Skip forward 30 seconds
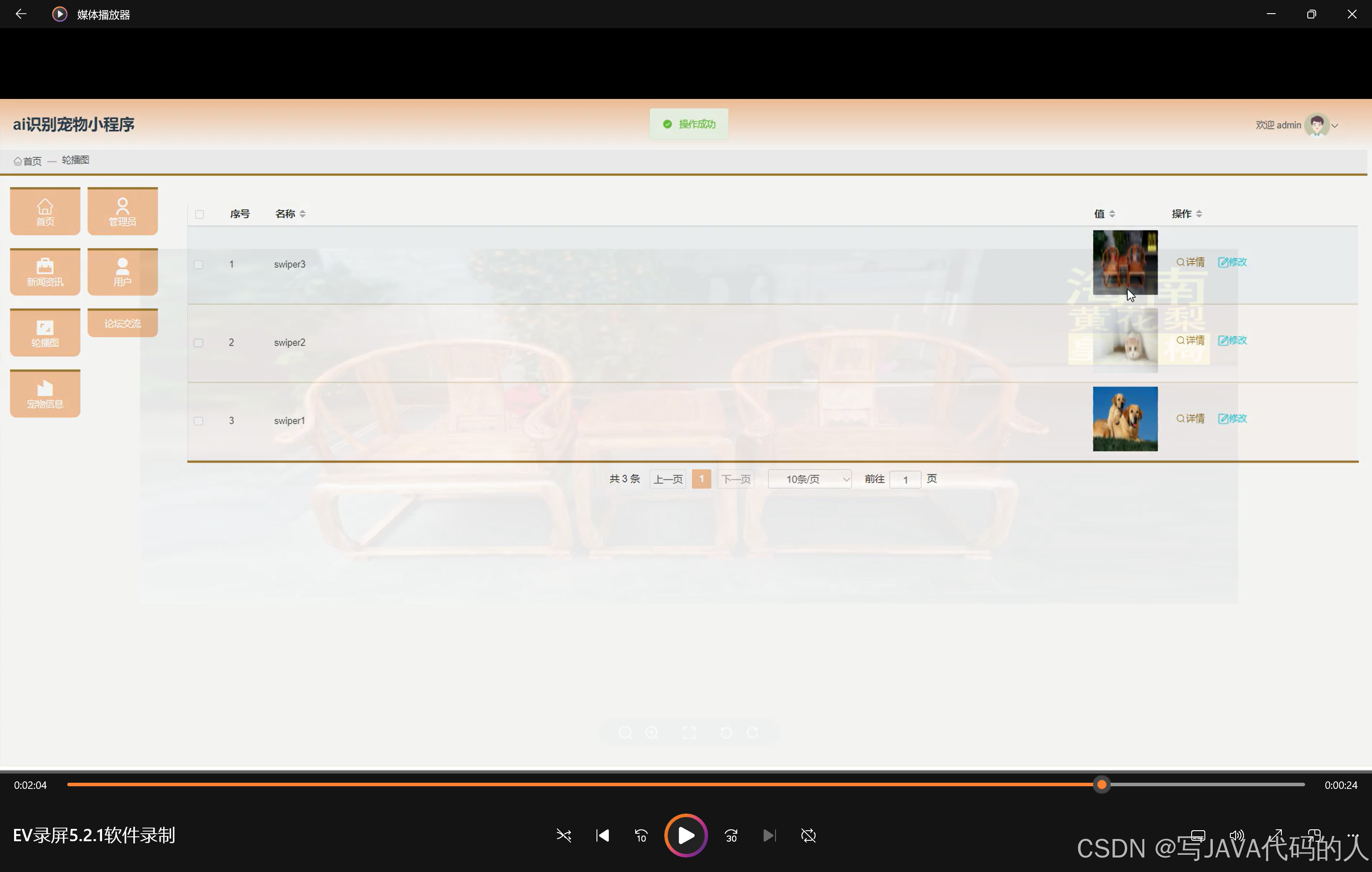Image resolution: width=1372 pixels, height=872 pixels. click(731, 836)
